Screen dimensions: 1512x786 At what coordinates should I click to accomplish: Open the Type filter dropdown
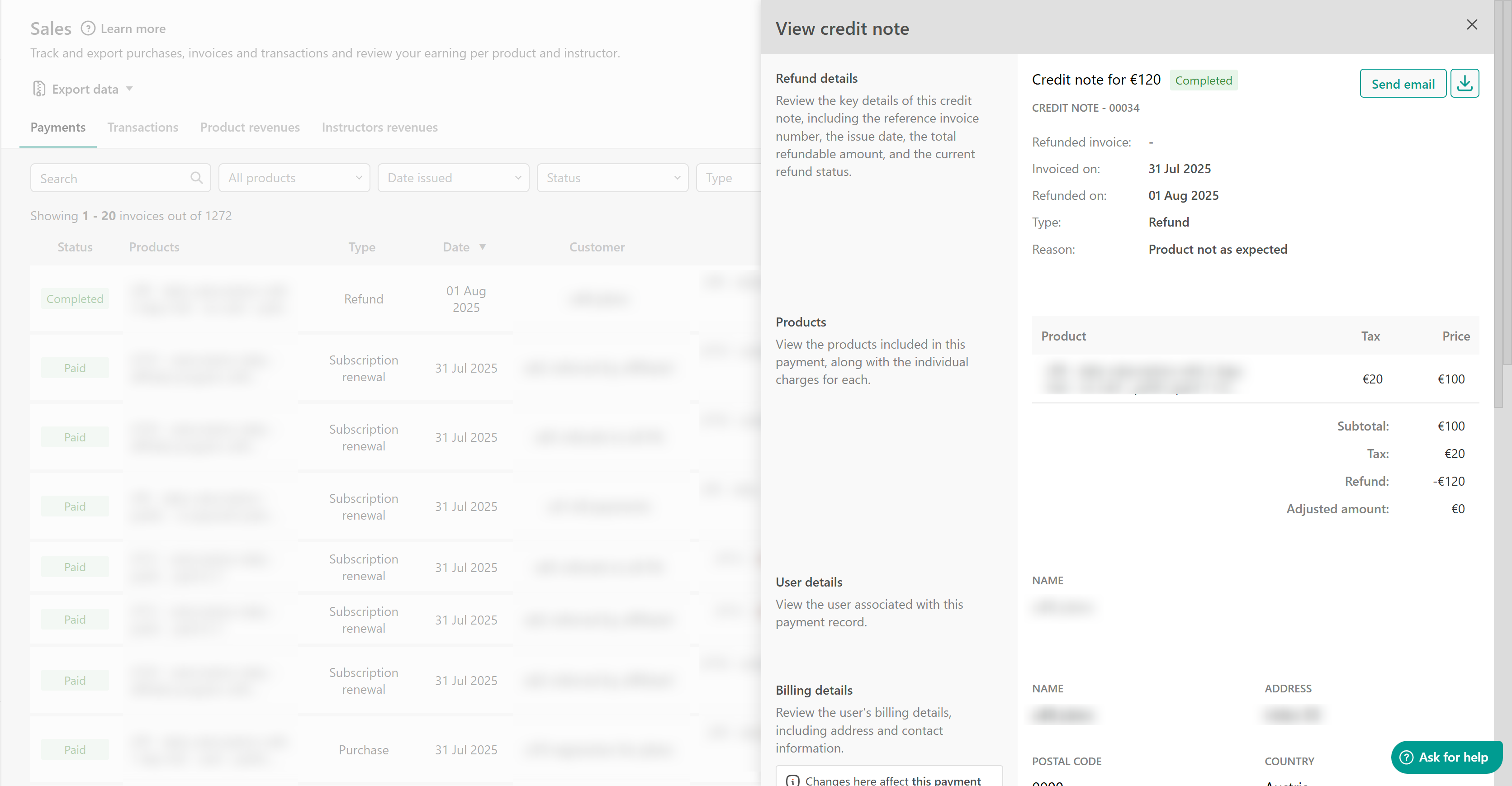(728, 178)
